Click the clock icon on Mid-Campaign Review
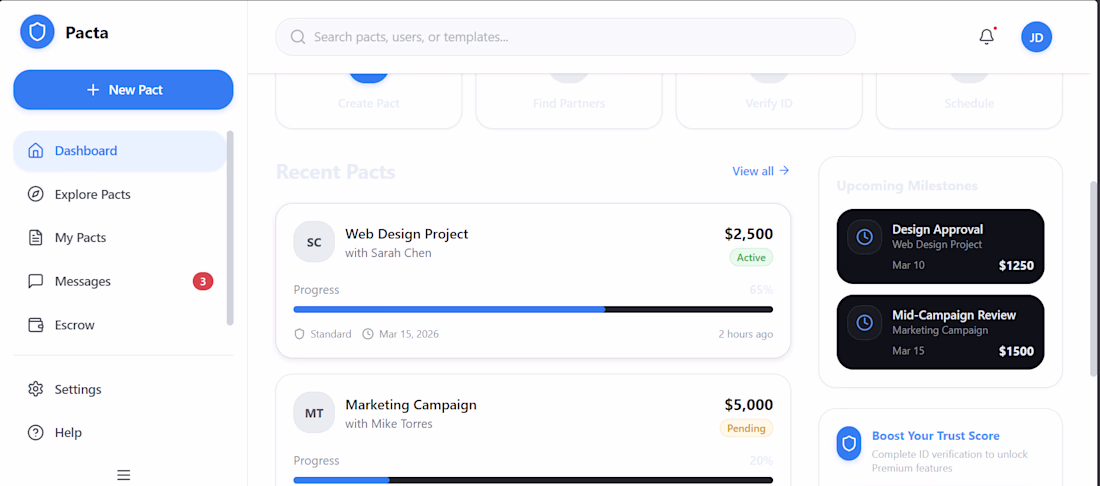Image resolution: width=1100 pixels, height=486 pixels. (x=865, y=323)
